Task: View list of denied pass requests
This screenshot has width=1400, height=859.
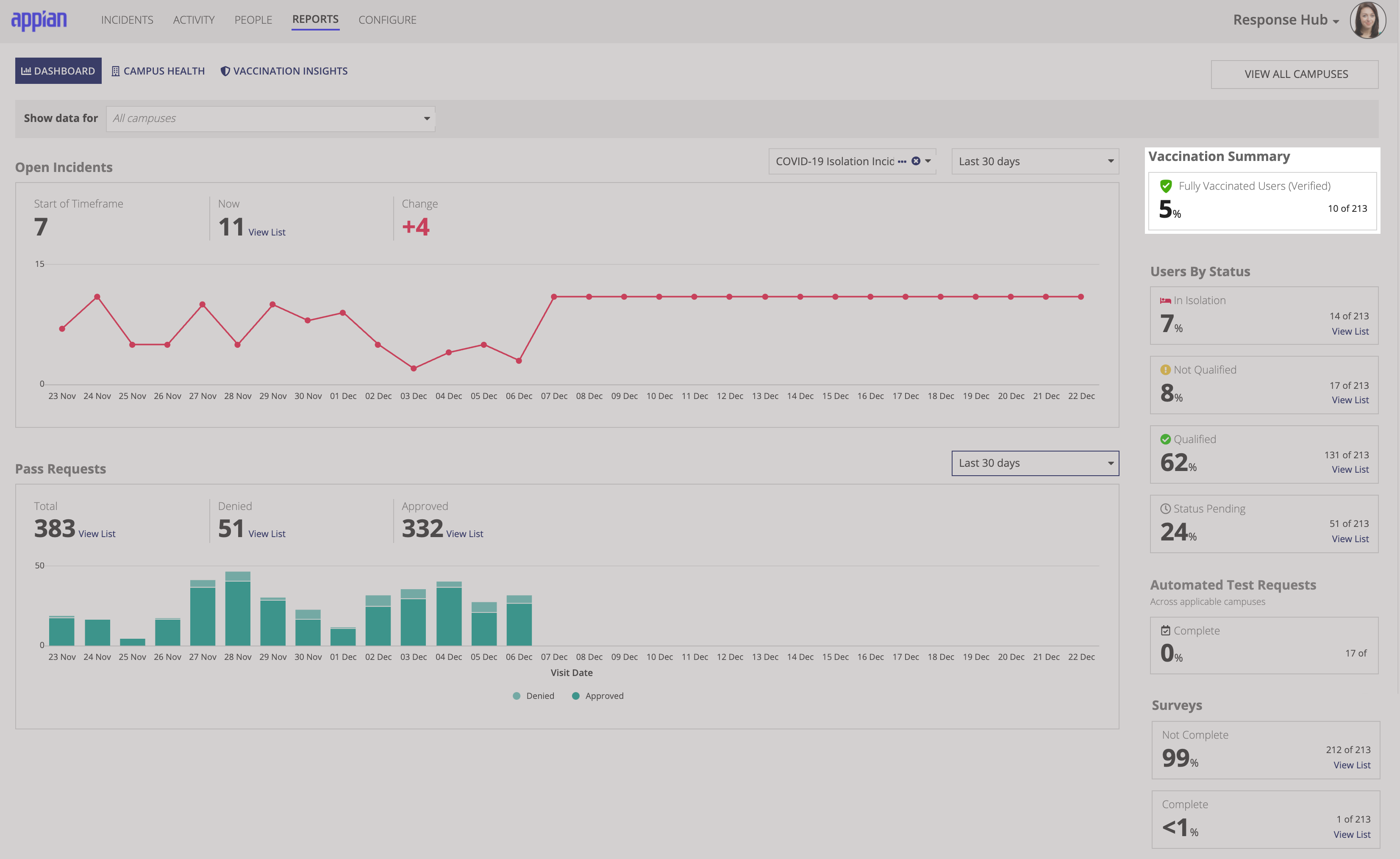Action: pos(267,534)
